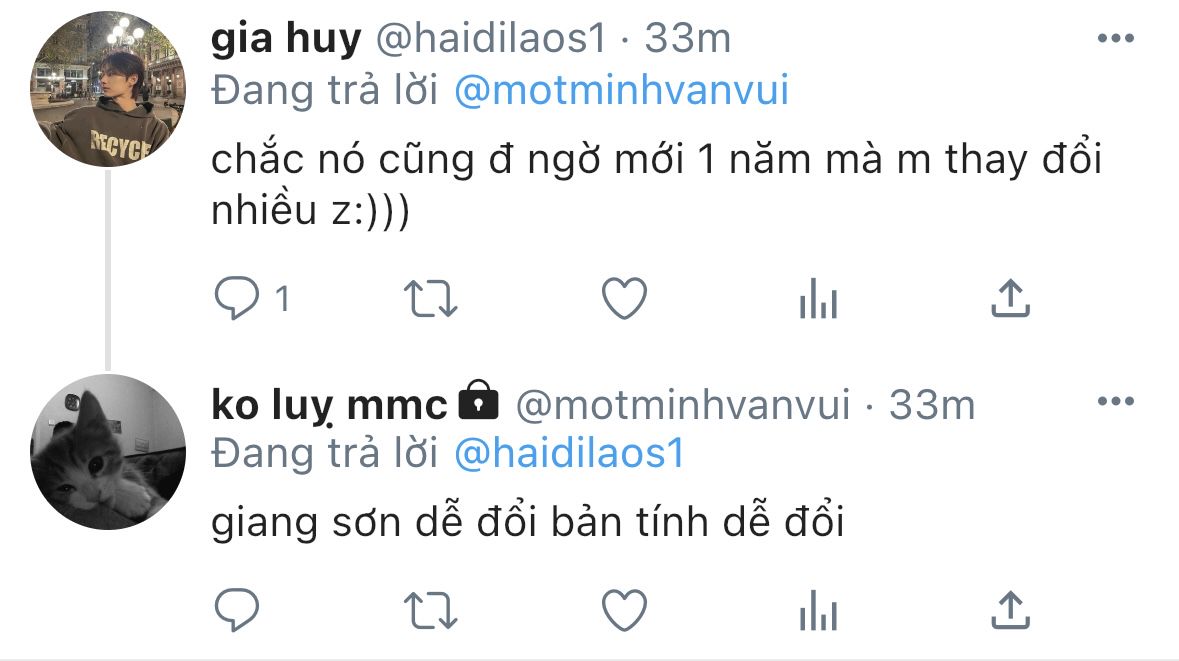This screenshot has height=661, width=1179.
Task: Reply to ko lụy mmc's tweet
Action: (x=237, y=607)
